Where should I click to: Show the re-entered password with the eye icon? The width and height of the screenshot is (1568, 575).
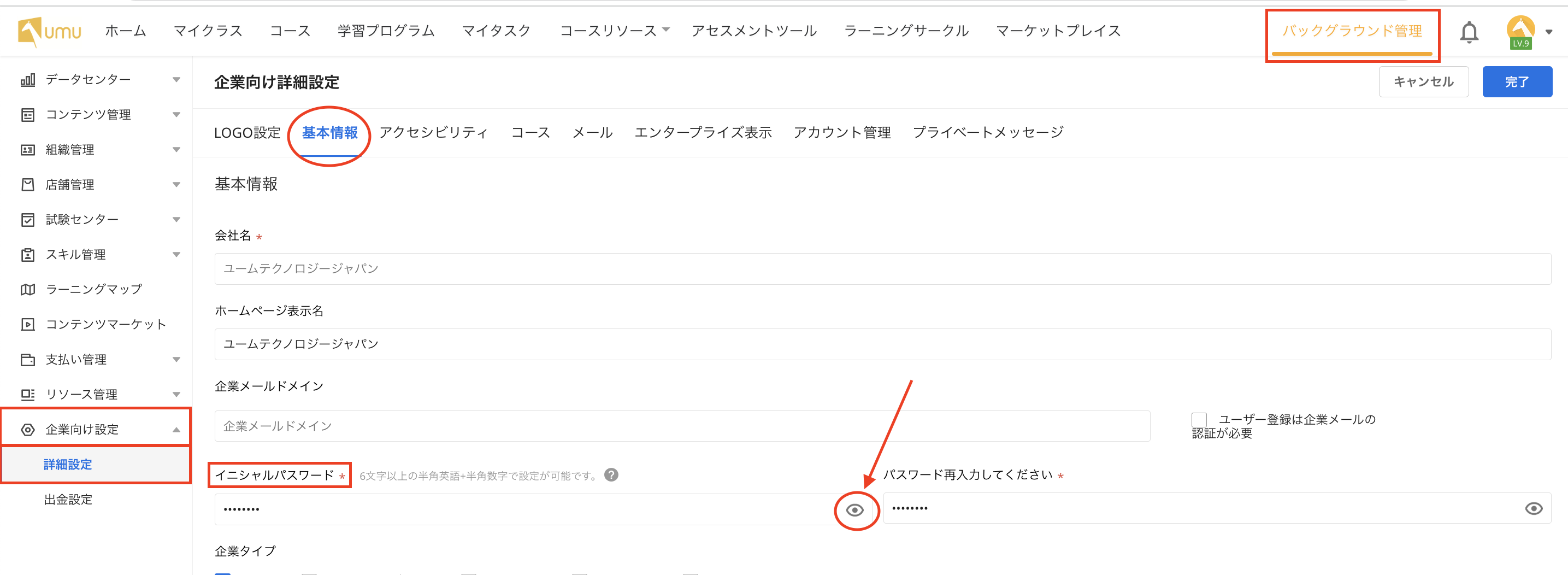tap(1534, 509)
